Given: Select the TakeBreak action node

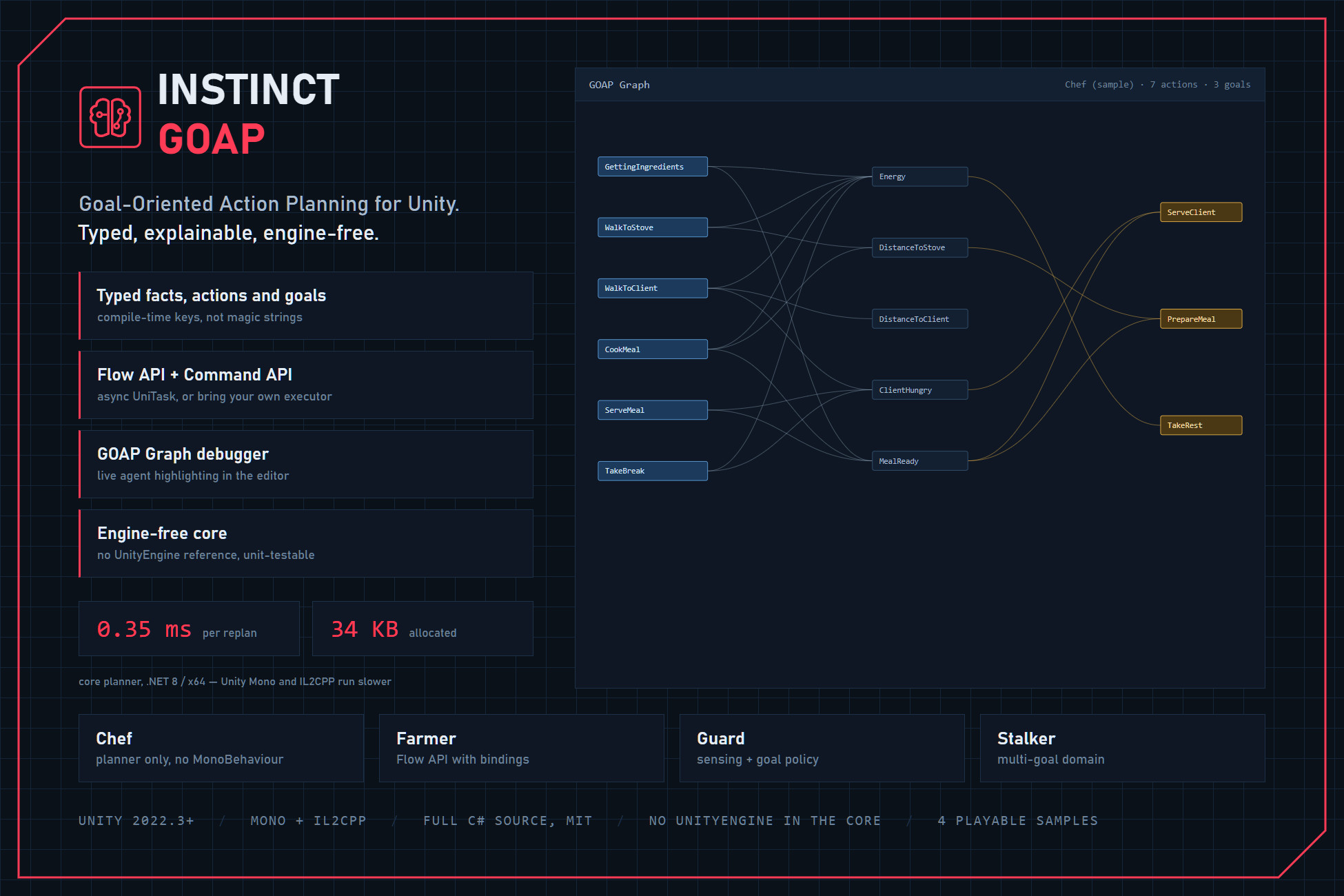Looking at the screenshot, I should pos(652,471).
